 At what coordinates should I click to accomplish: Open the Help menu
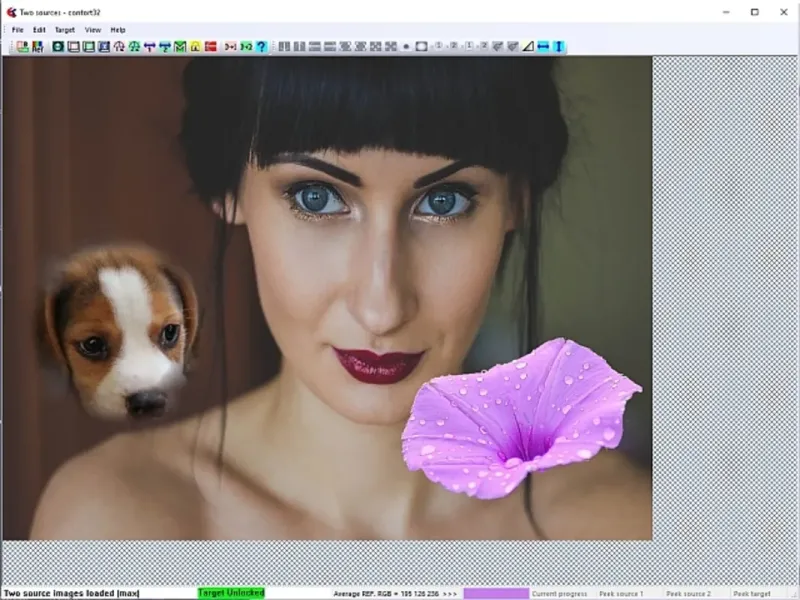(118, 30)
